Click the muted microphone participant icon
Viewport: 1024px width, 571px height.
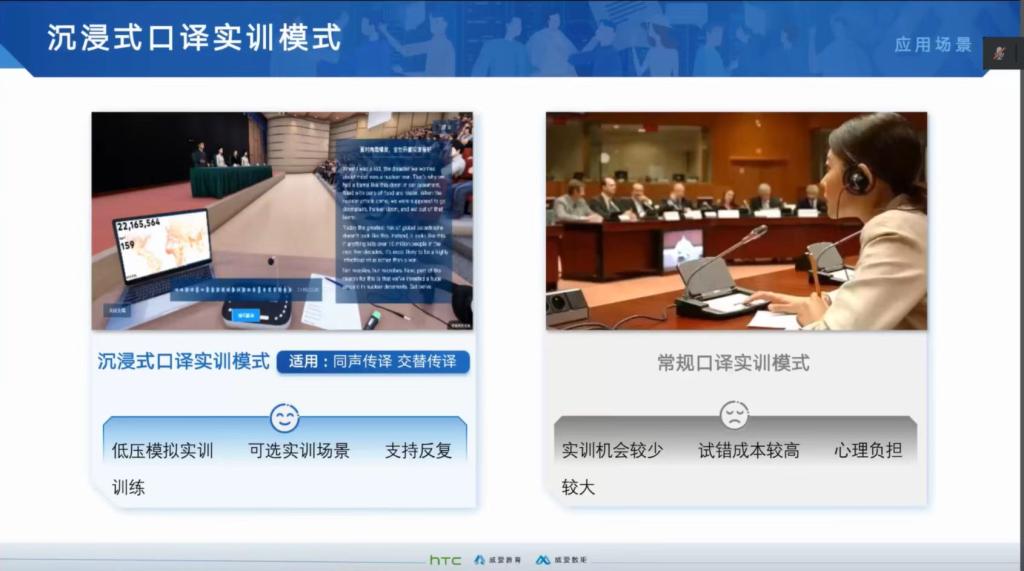point(1001,52)
